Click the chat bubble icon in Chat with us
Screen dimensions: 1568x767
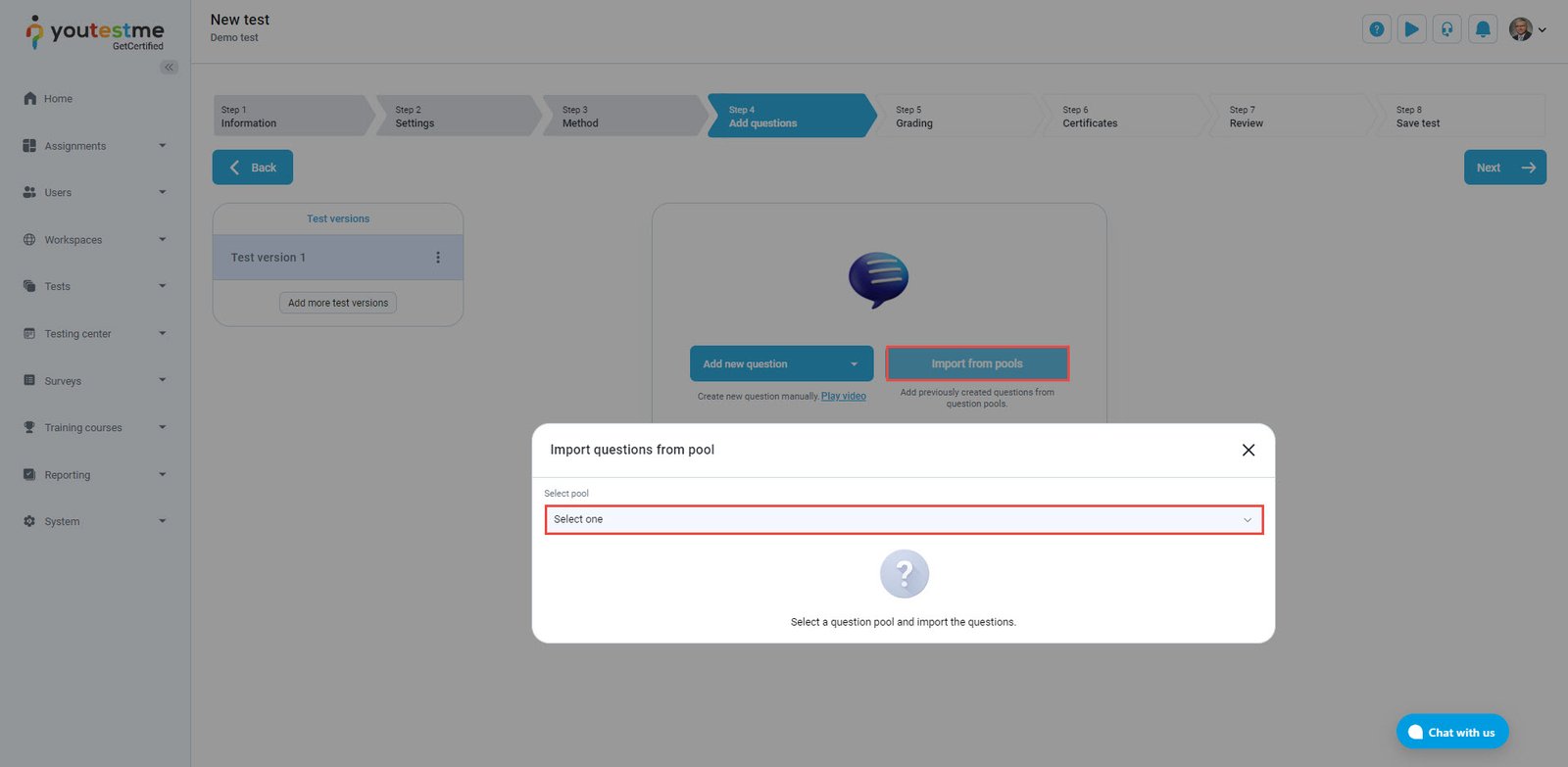coord(1415,733)
